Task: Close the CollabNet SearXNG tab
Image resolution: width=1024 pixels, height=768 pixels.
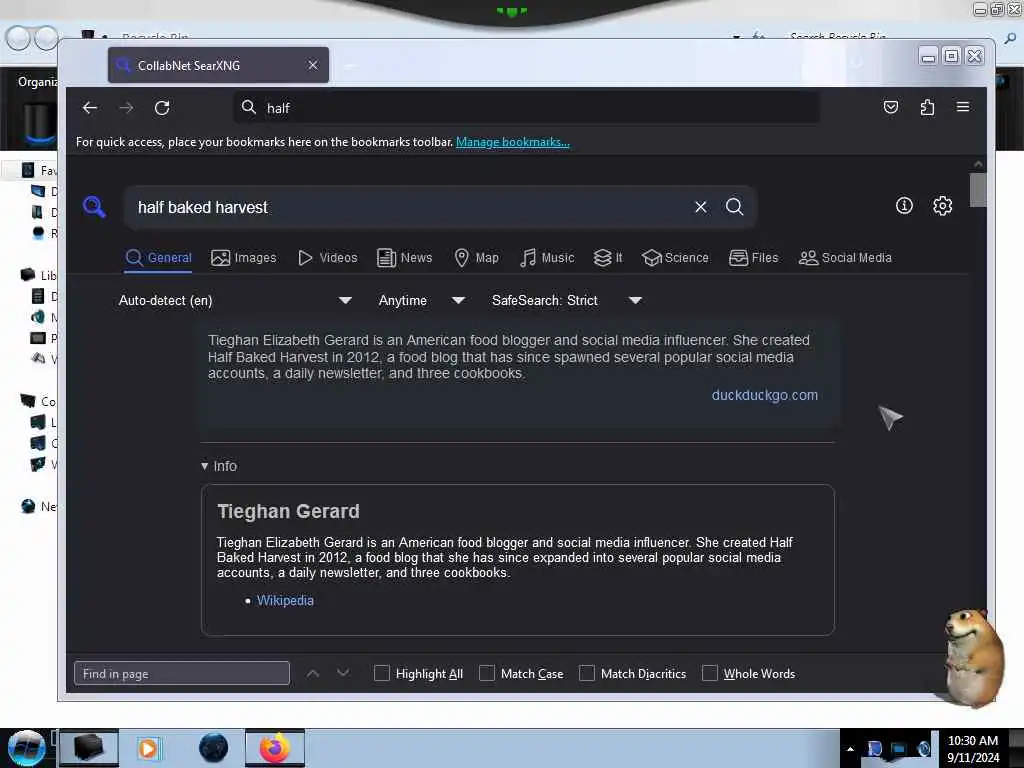Action: [313, 65]
